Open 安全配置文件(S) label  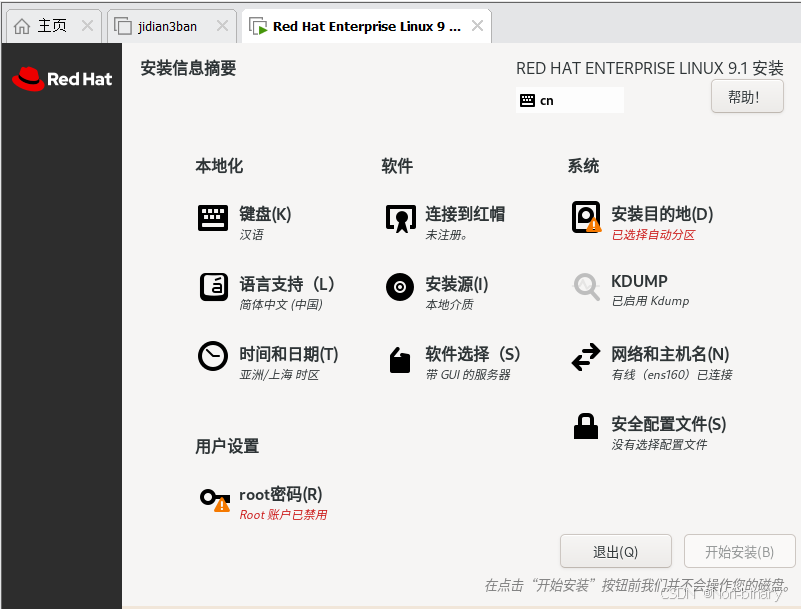[x=669, y=424]
